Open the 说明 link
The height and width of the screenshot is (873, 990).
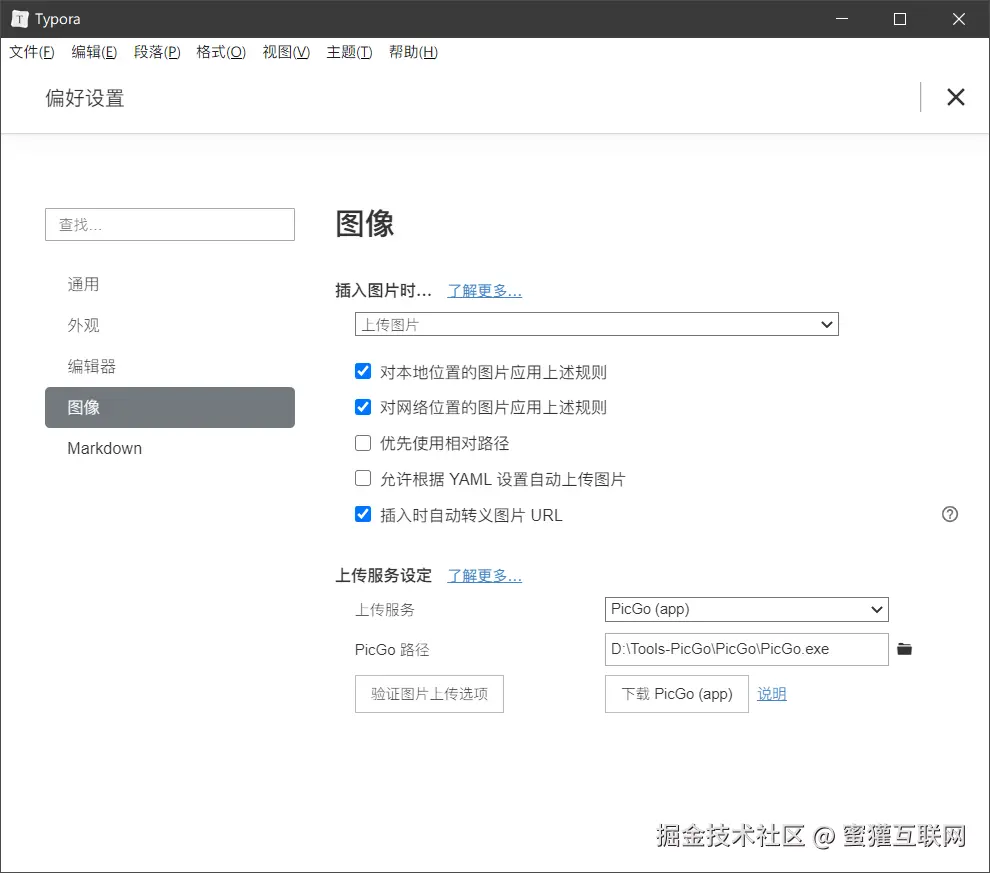point(772,694)
